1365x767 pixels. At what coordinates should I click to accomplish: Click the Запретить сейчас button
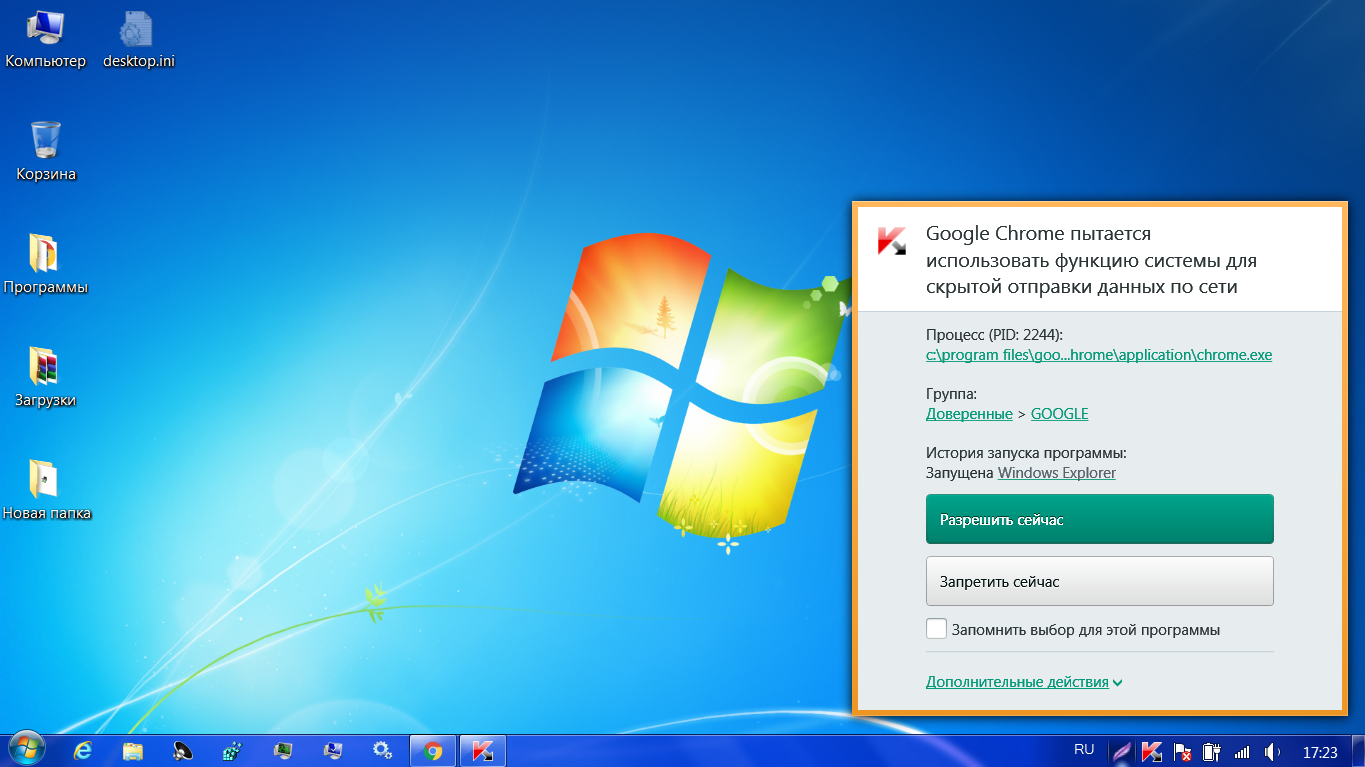pos(1100,581)
